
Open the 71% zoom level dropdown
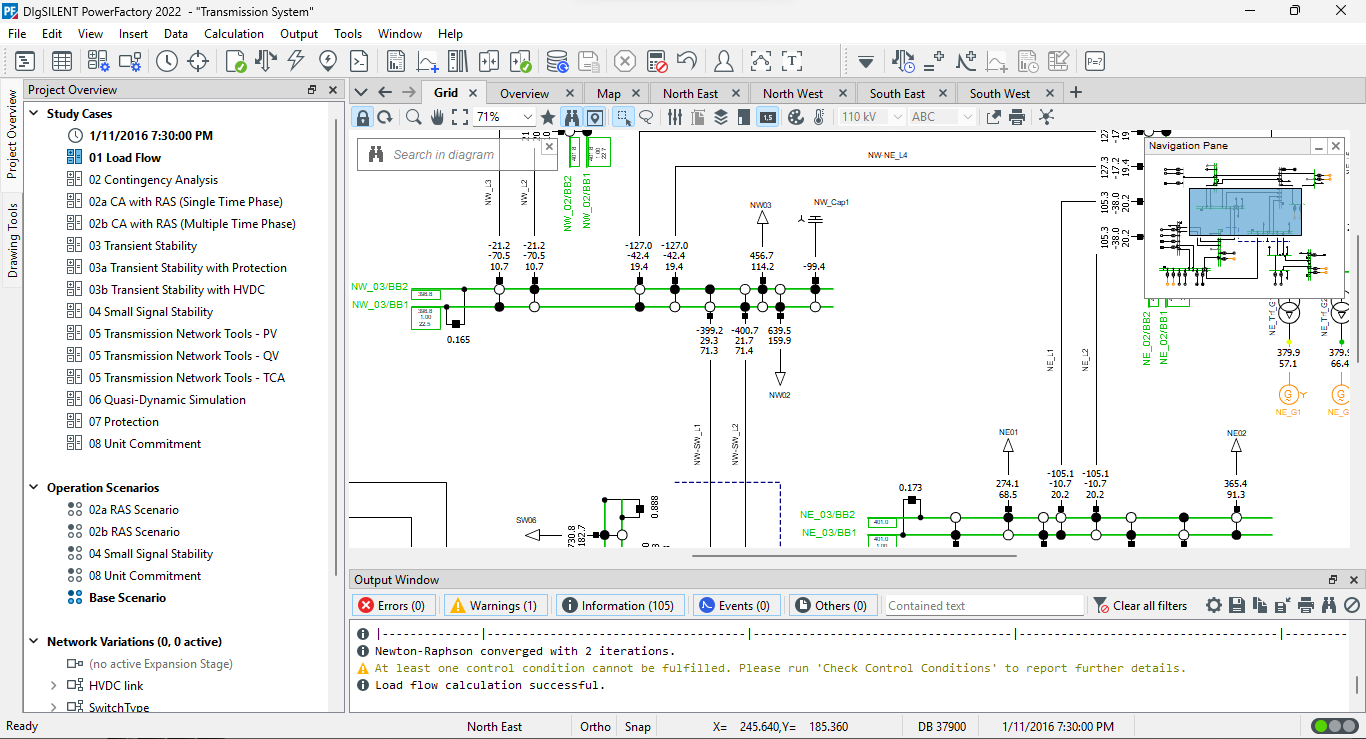pyautogui.click(x=528, y=117)
